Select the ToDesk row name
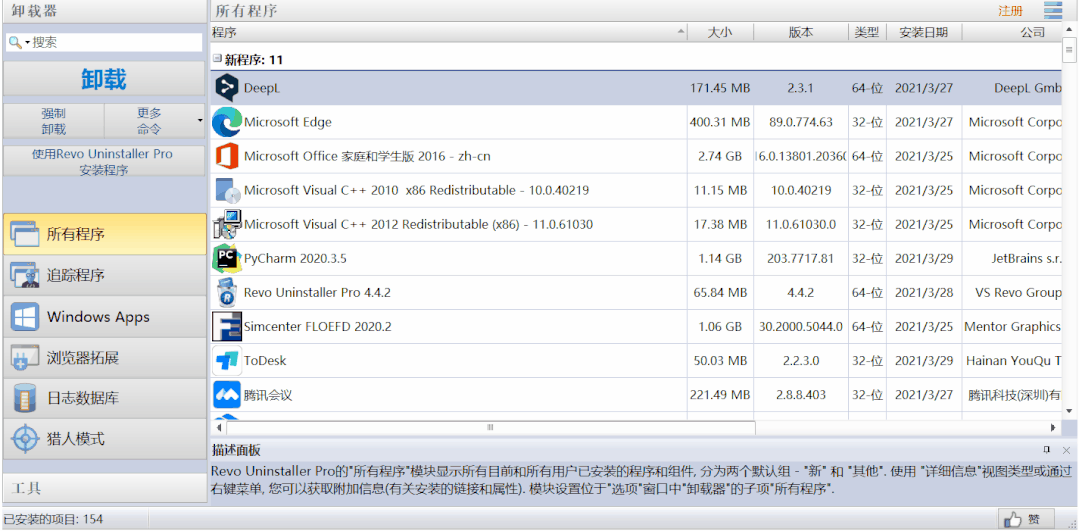 coord(265,360)
